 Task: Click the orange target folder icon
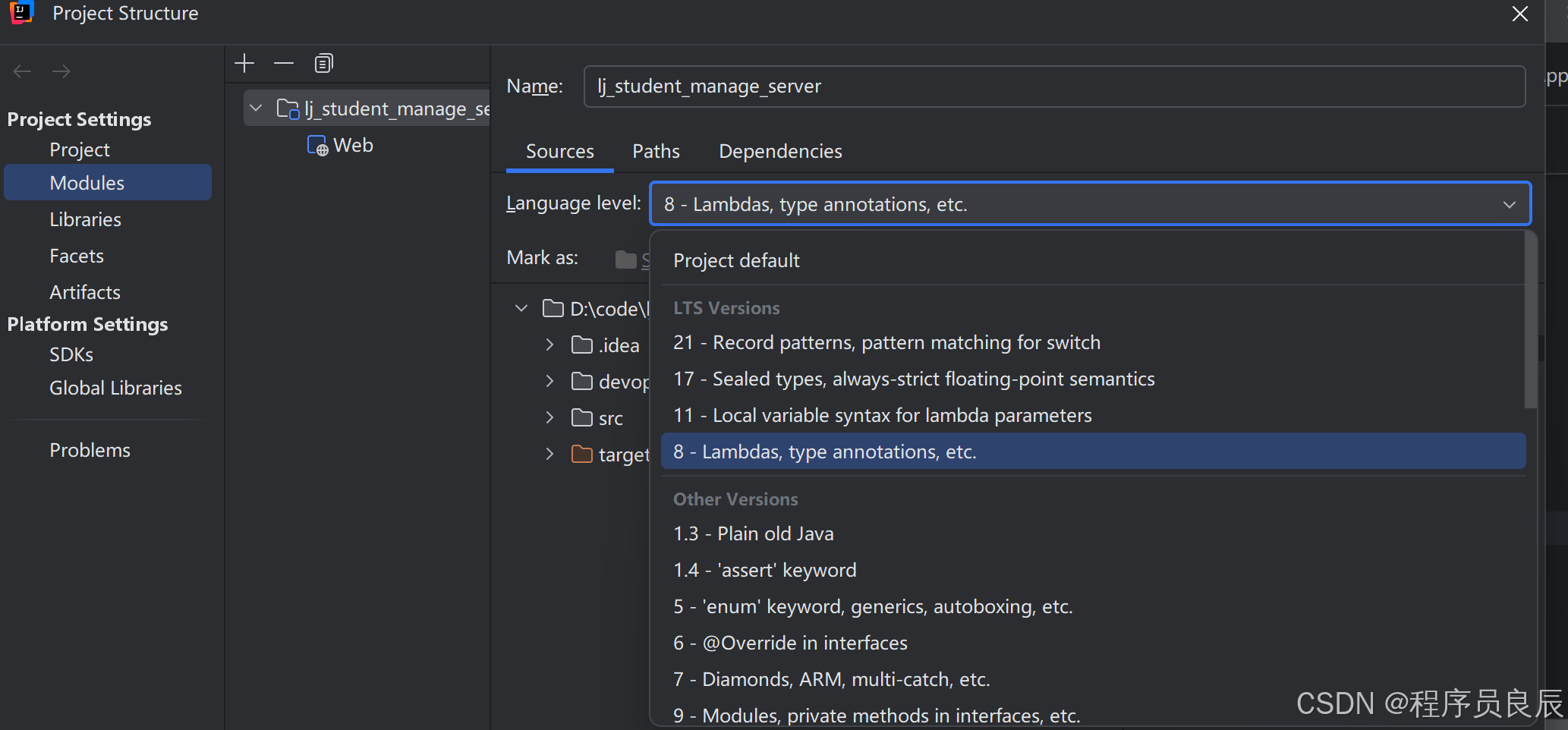coord(582,455)
